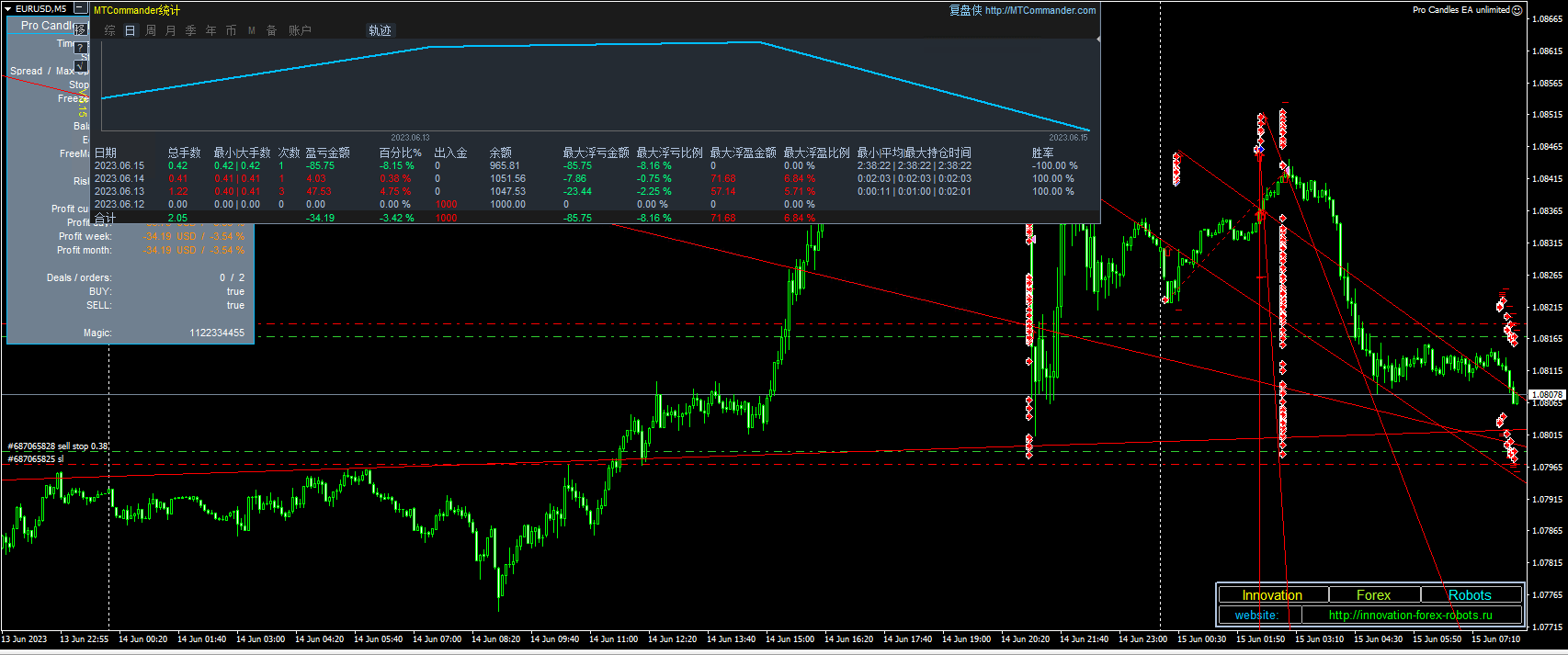Open the innovation-forex-robots.ru link

pyautogui.click(x=1411, y=615)
